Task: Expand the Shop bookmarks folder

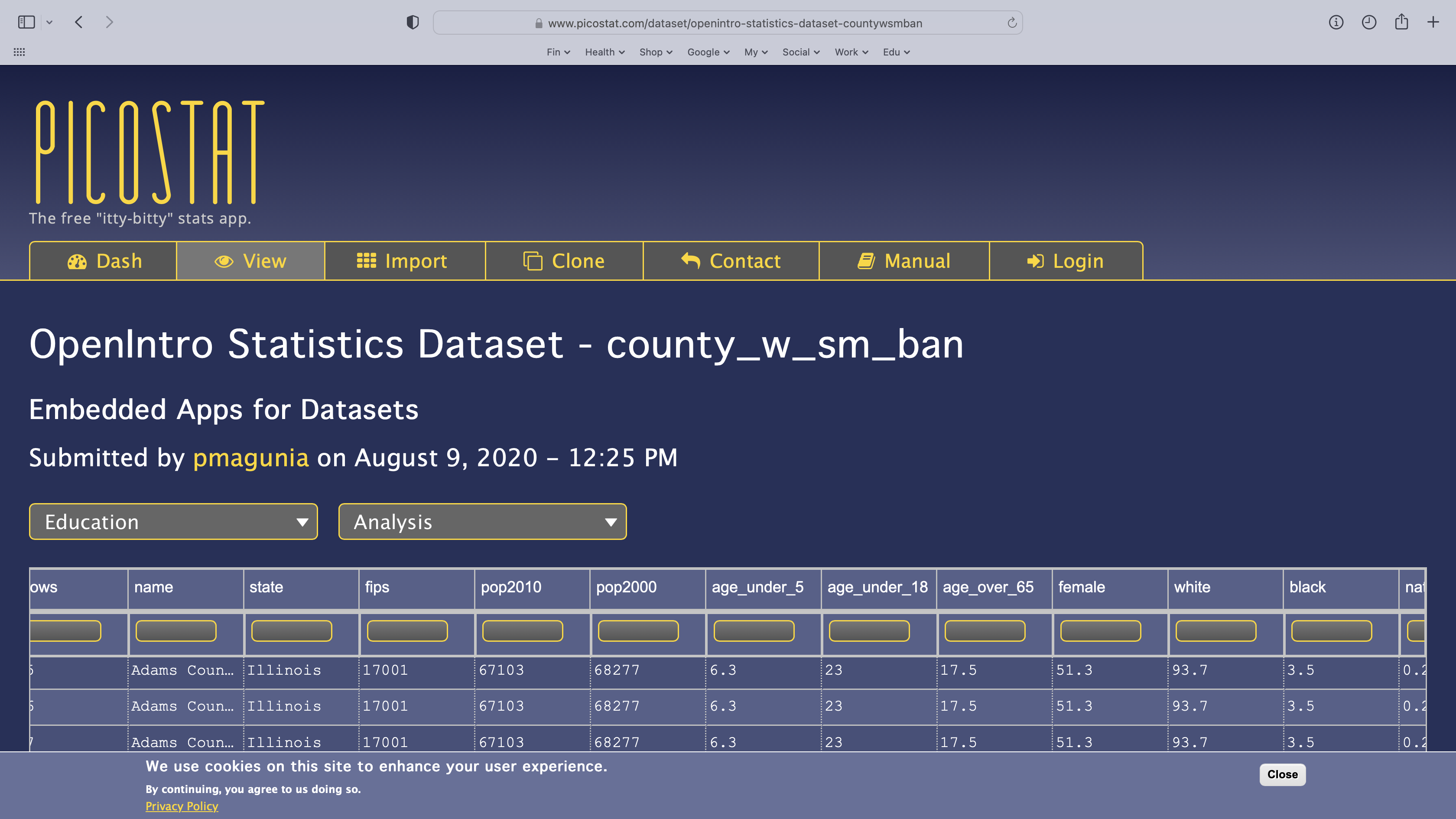Action: pyautogui.click(x=656, y=52)
